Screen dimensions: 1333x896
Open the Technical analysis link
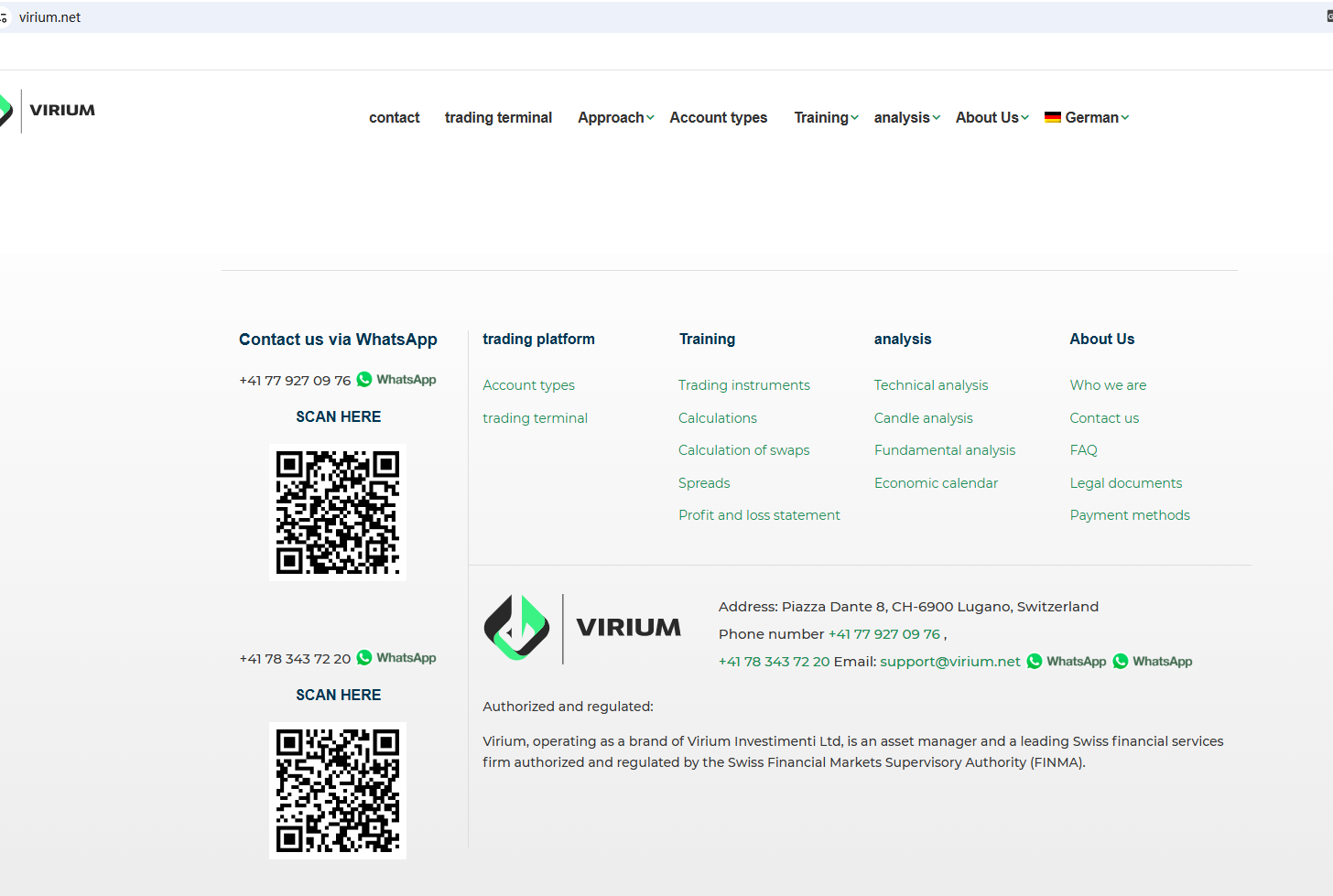(931, 385)
